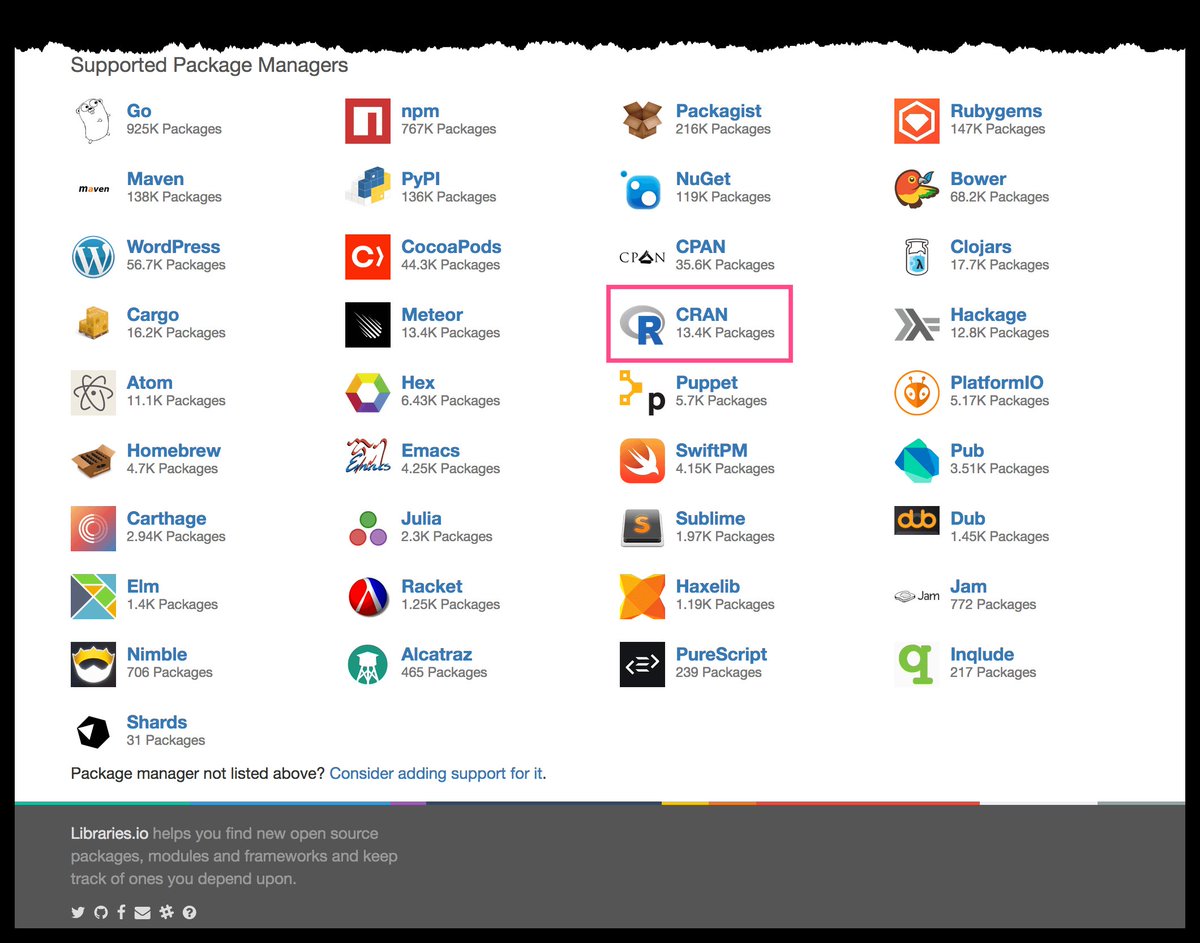
Task: Click the Hackage lambda logo
Action: 916,325
